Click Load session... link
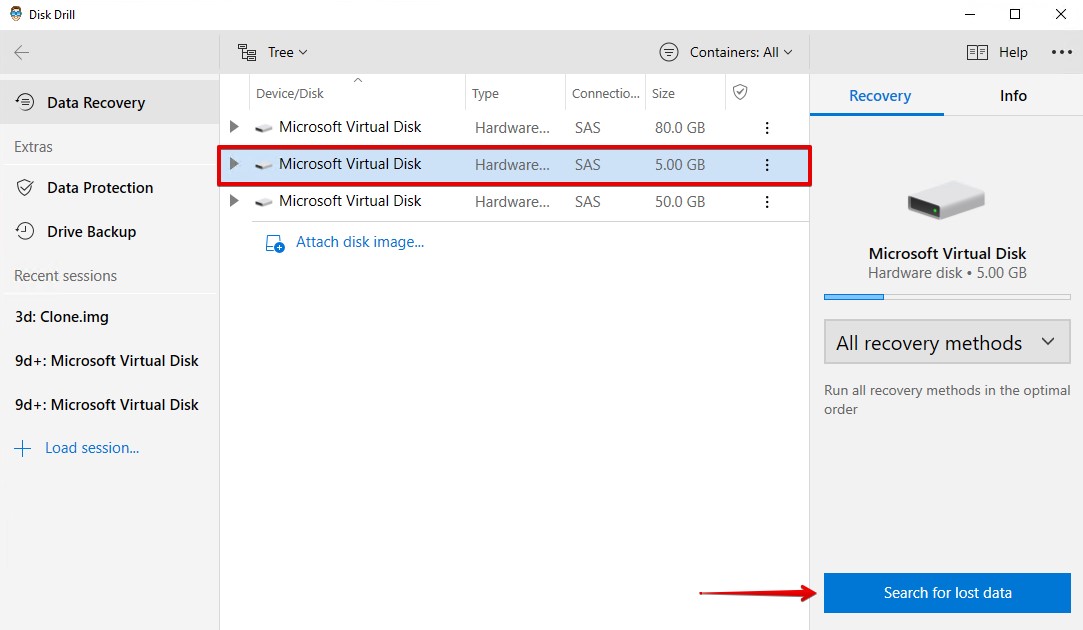 click(x=92, y=448)
